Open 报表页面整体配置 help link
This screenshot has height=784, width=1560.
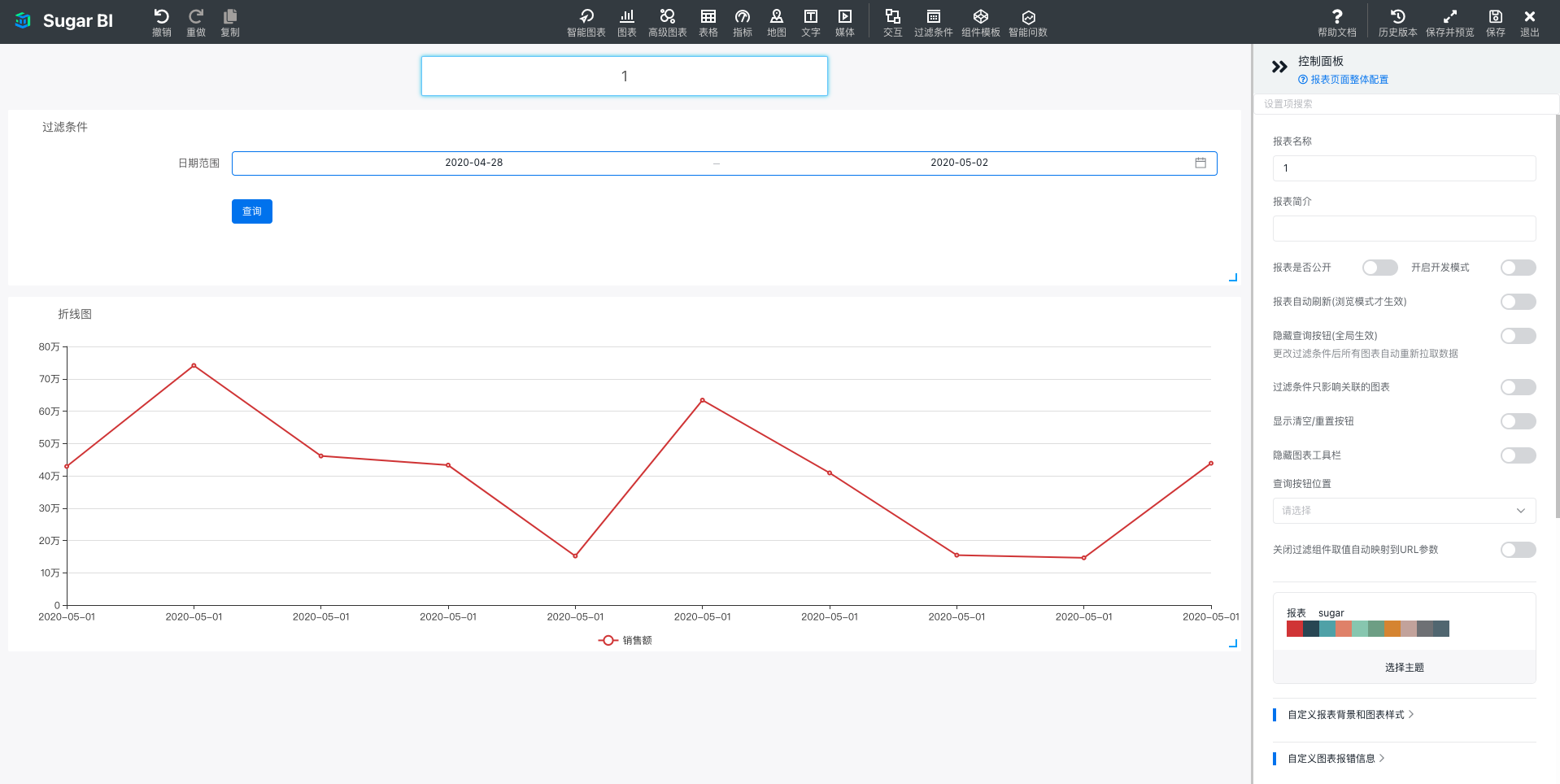[1344, 80]
